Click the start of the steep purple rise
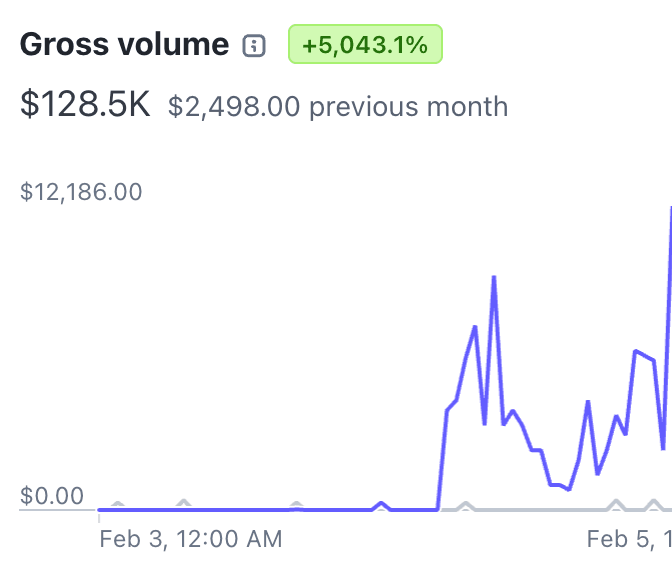The image size is (672, 576). [x=438, y=508]
